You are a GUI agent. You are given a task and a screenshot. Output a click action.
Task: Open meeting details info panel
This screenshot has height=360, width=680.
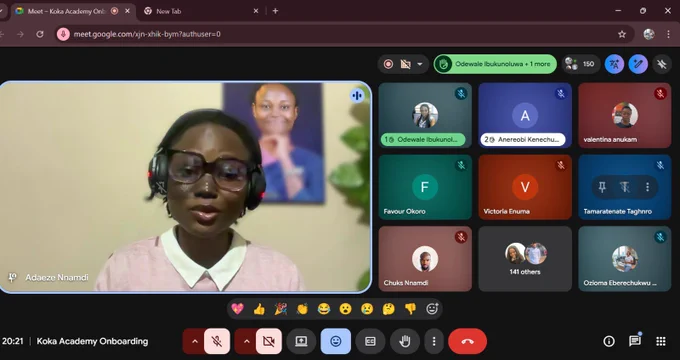tap(609, 341)
